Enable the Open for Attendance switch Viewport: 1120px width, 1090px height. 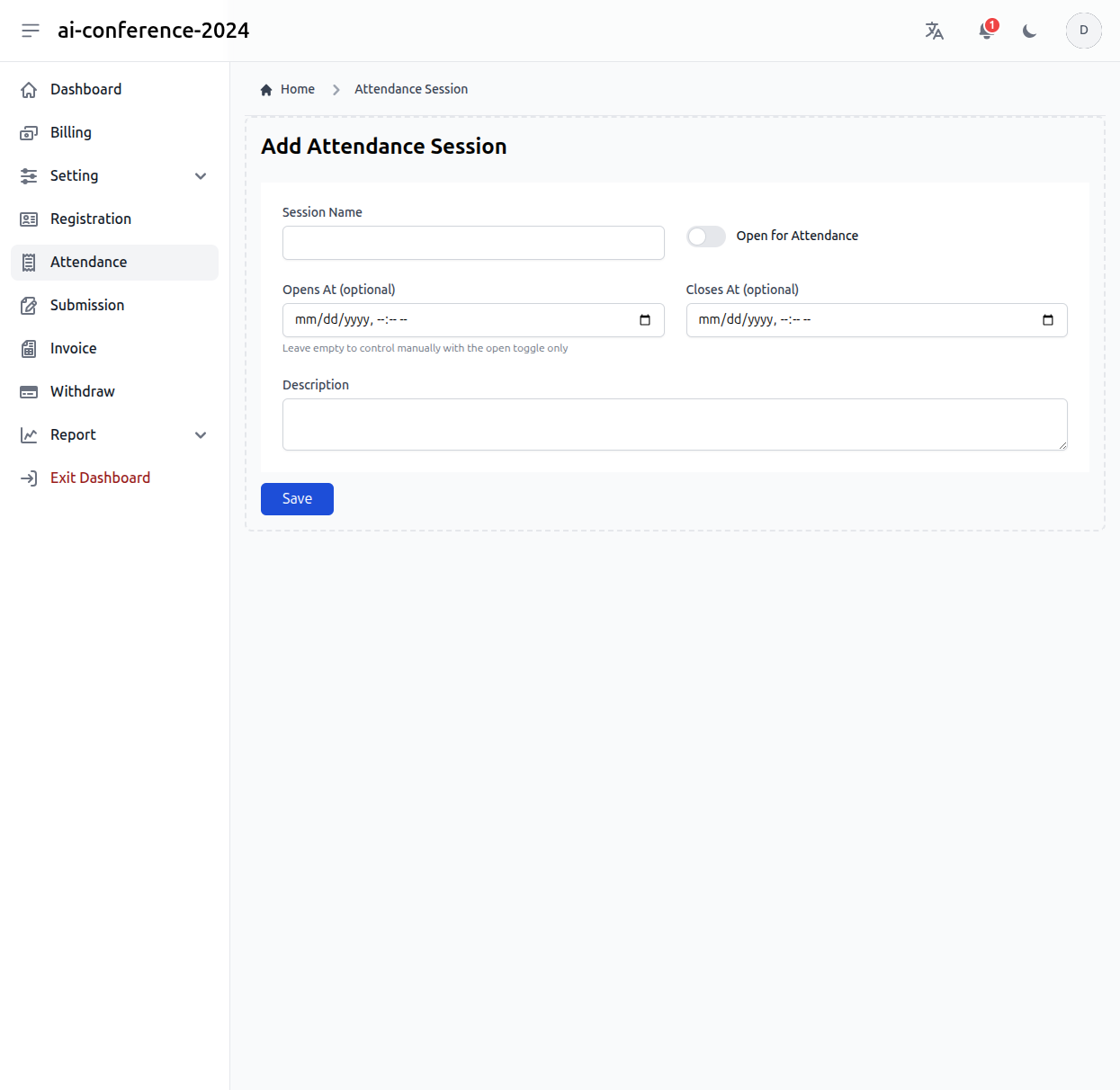coord(706,237)
